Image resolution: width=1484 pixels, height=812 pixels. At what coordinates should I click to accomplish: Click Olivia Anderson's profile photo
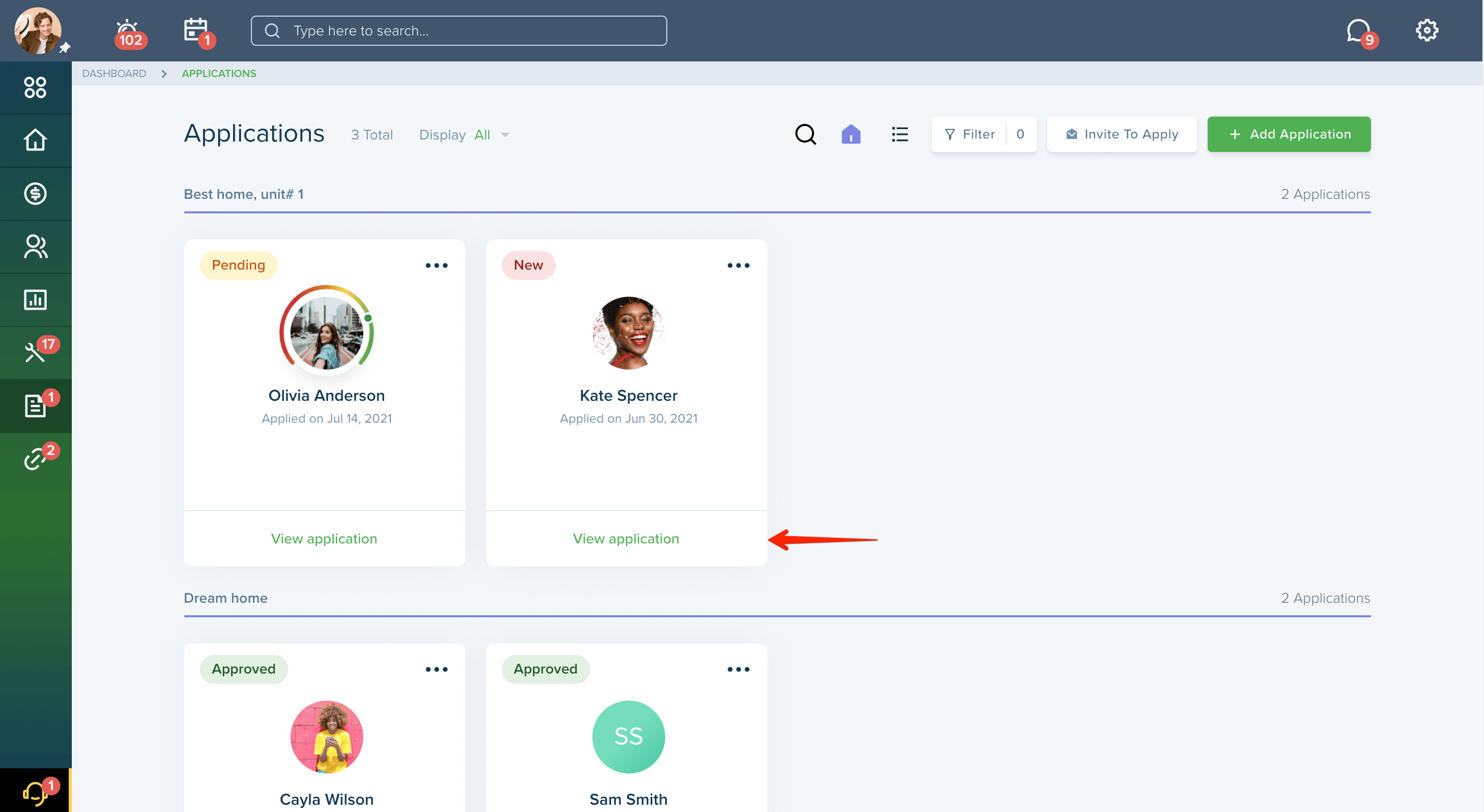coord(327,332)
